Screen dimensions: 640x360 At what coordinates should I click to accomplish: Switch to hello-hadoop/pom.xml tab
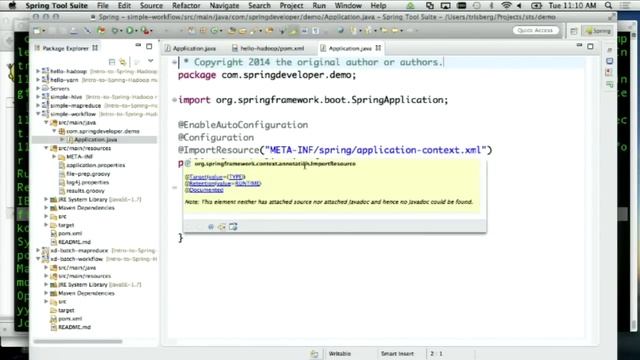click(268, 48)
